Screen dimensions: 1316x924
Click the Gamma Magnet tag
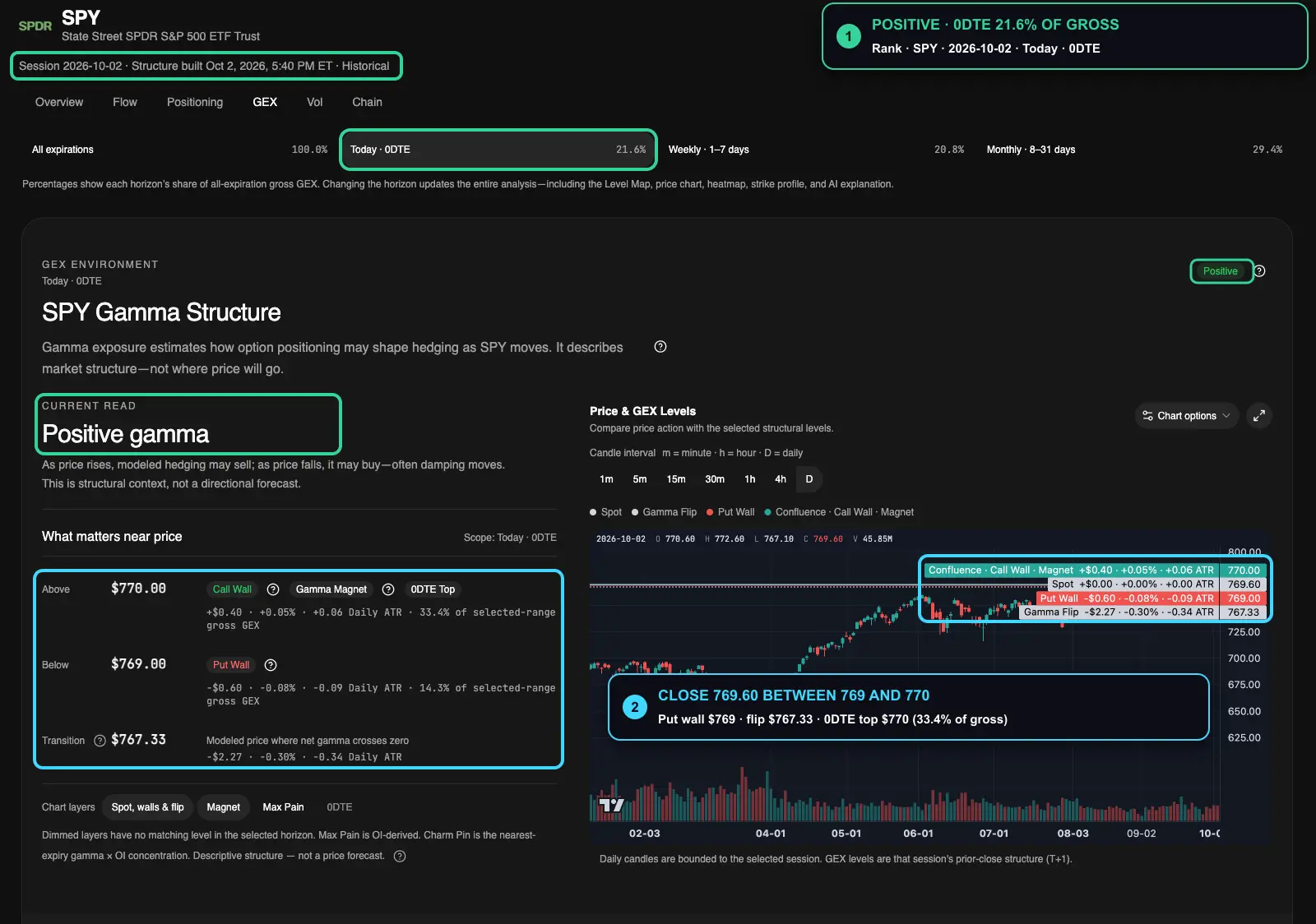click(331, 589)
